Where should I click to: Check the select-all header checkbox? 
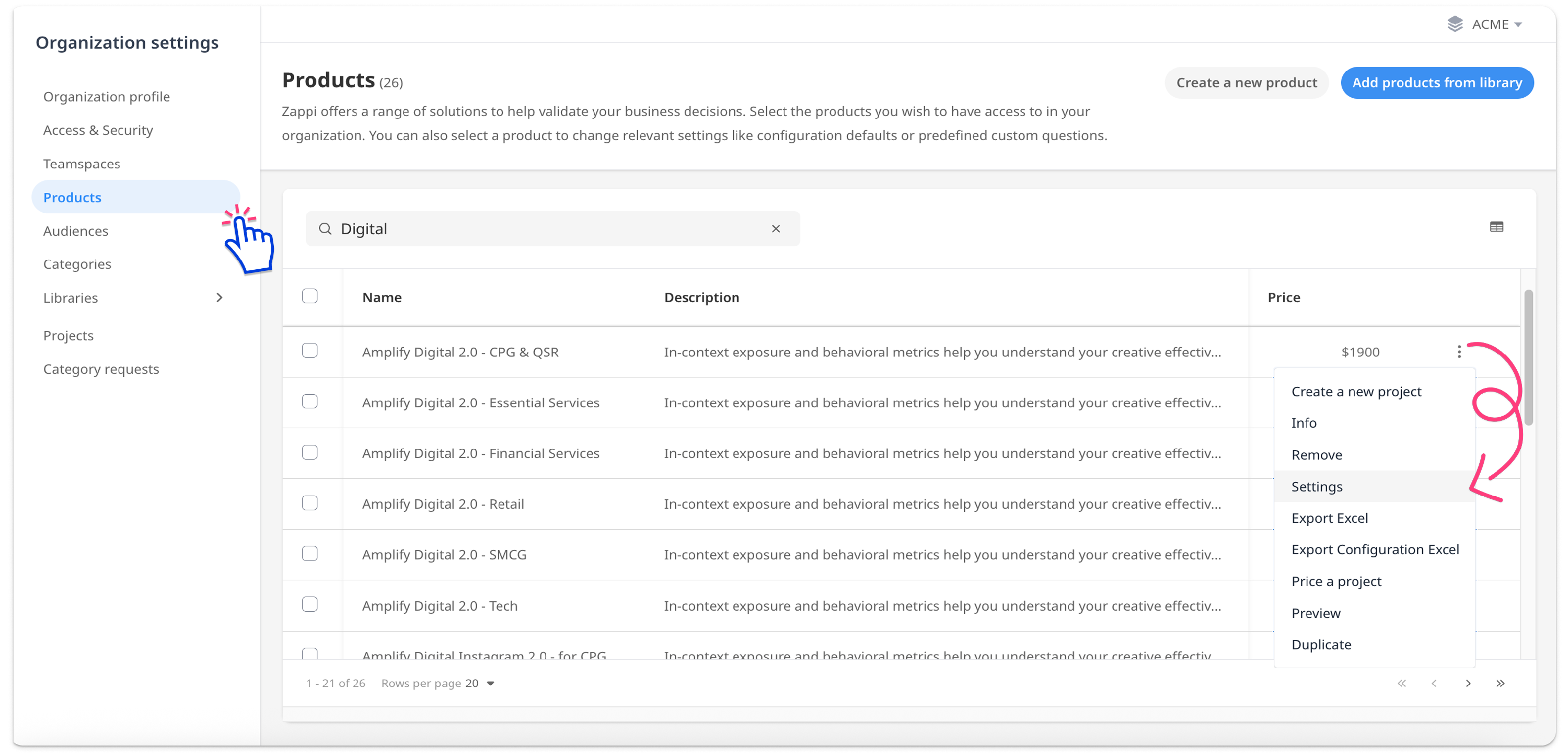tap(310, 296)
